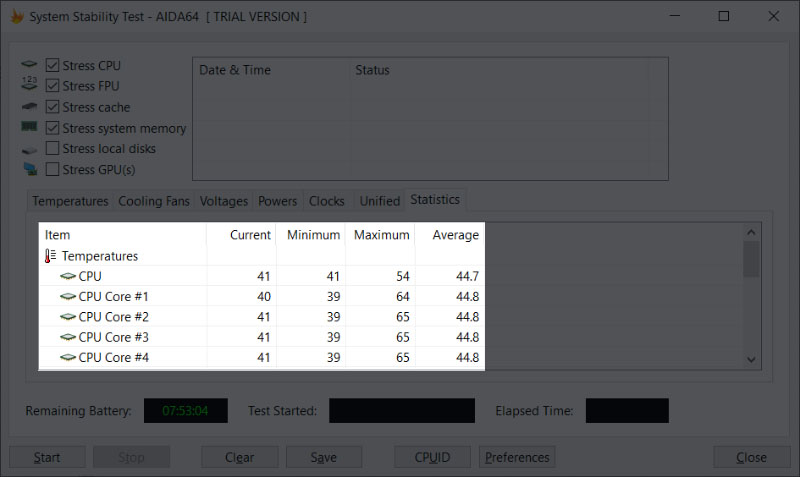Click the Minimum column header

tap(311, 235)
